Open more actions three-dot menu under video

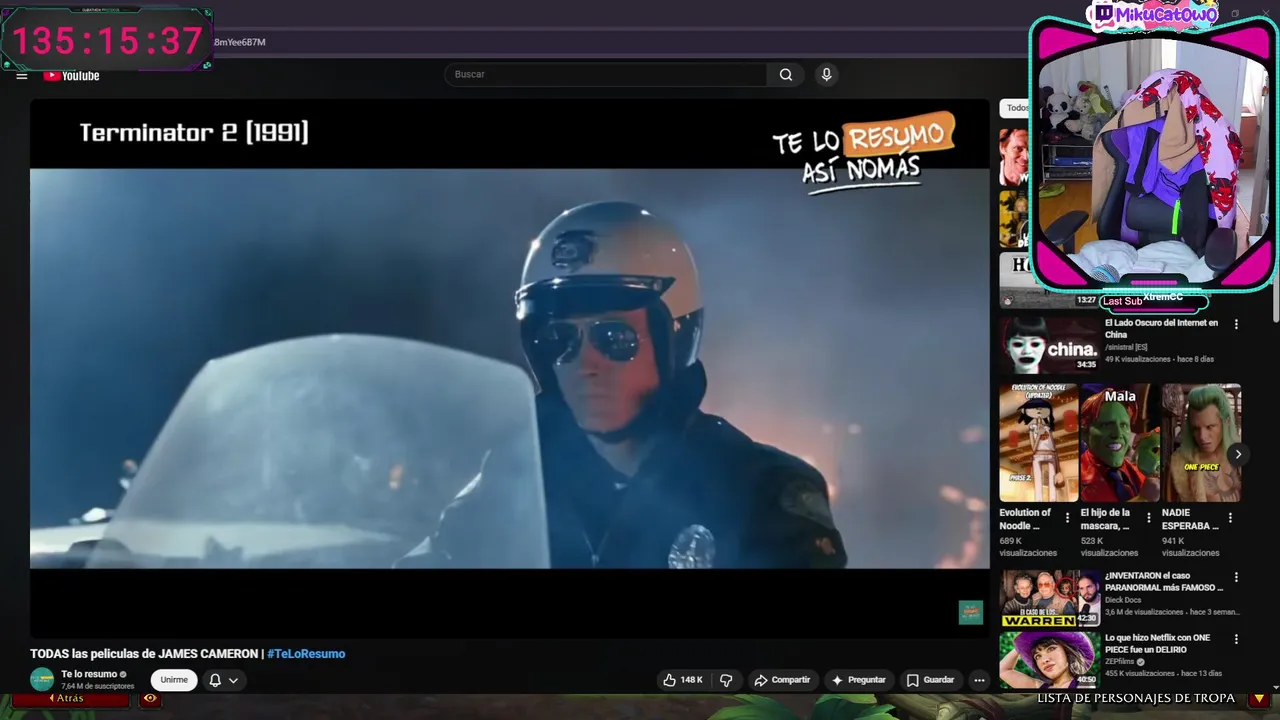[979, 680]
